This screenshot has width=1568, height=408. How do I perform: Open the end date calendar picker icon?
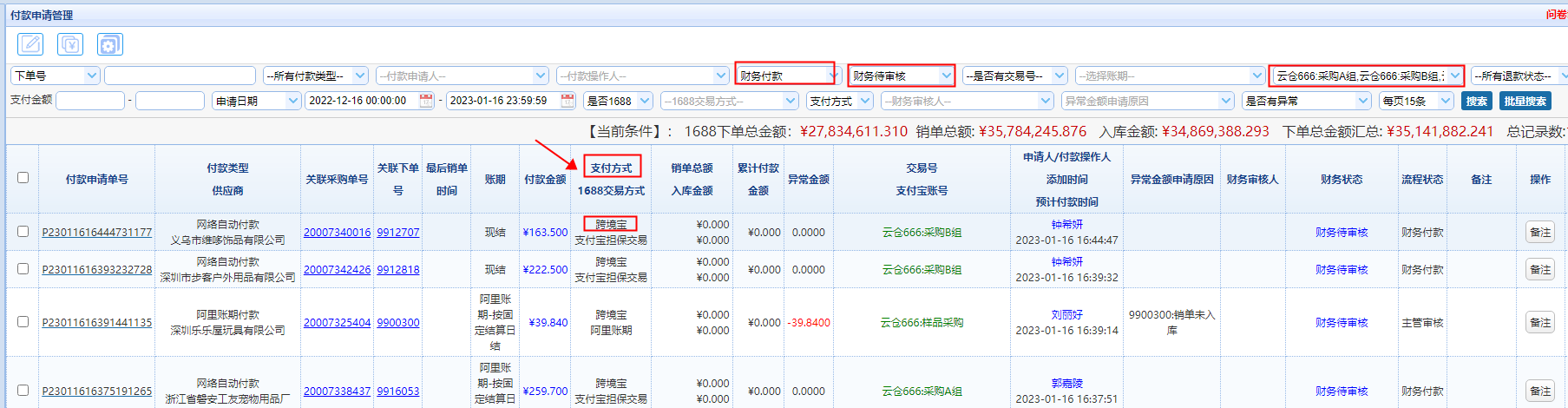click(567, 101)
